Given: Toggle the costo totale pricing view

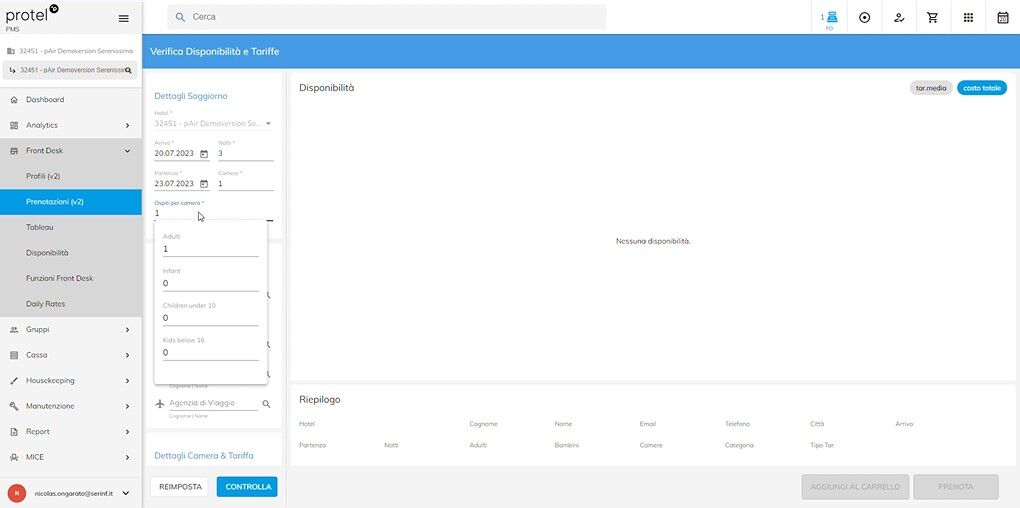Looking at the screenshot, I should [981, 88].
